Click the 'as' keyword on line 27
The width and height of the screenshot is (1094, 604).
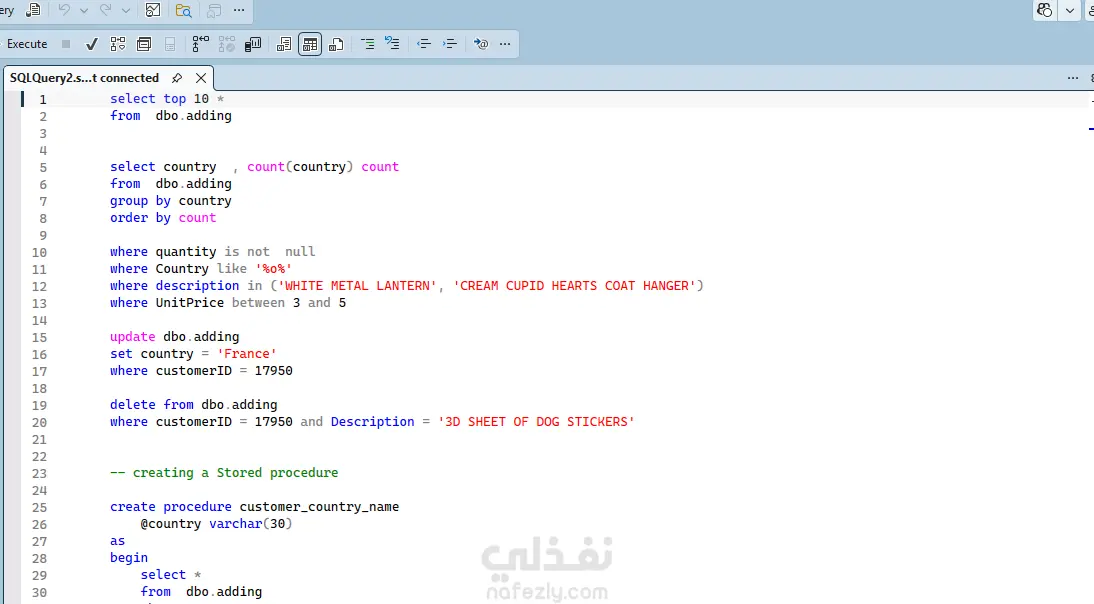[x=117, y=541]
